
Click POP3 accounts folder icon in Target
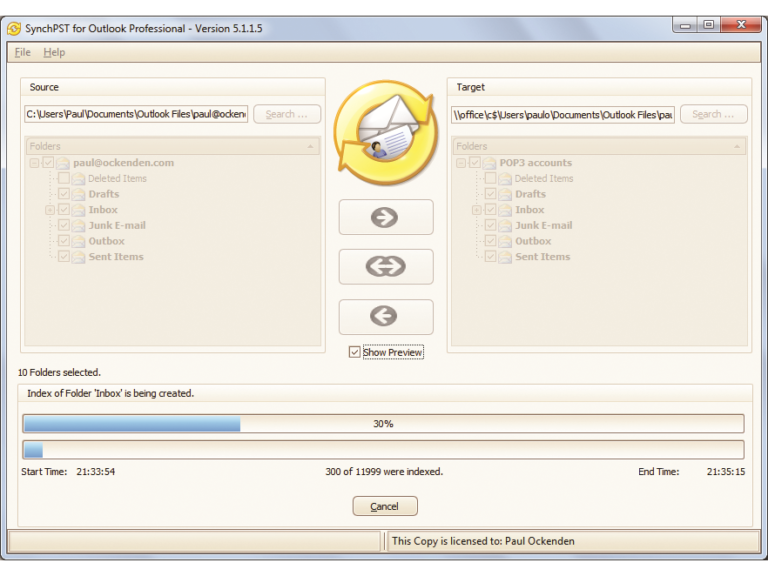tap(489, 163)
